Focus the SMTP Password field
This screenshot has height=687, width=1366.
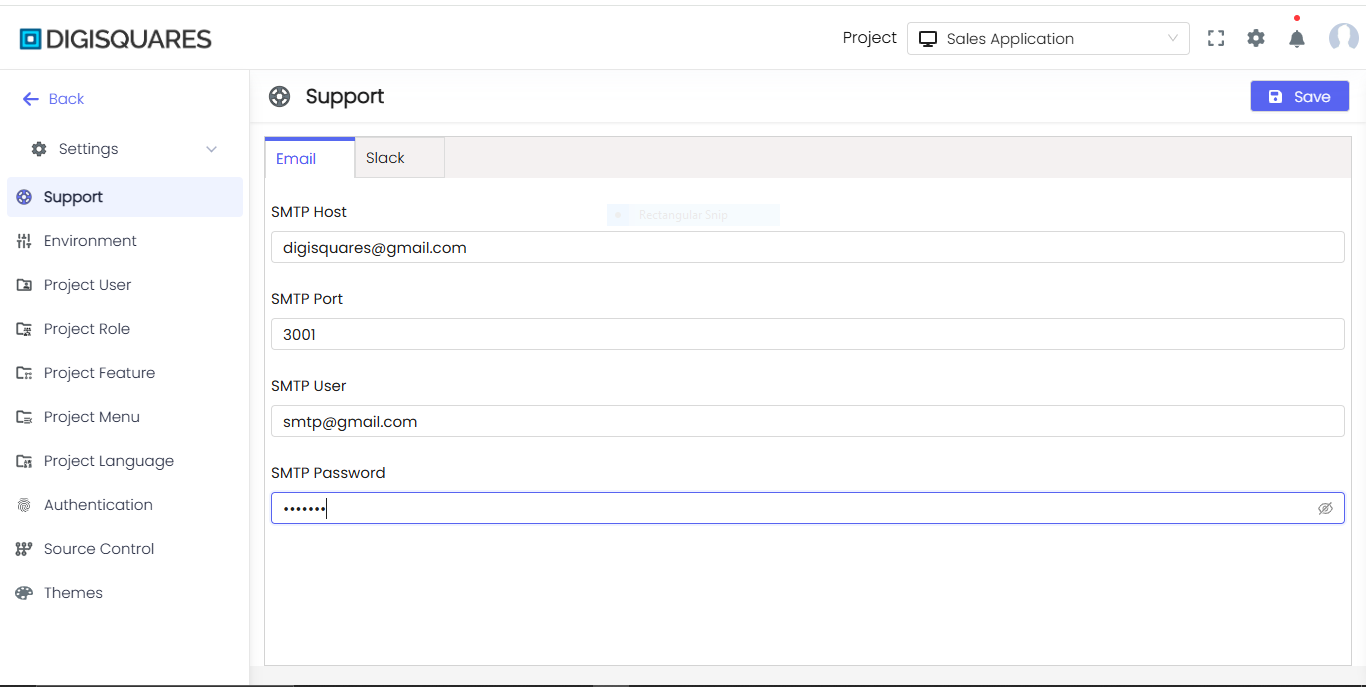tap(807, 508)
